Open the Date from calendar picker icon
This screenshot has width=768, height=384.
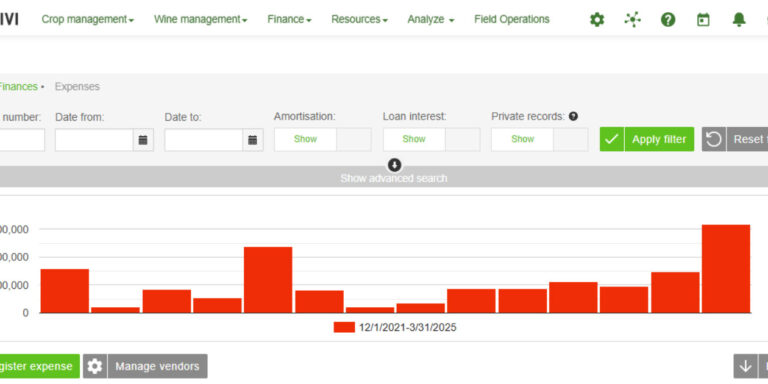(143, 140)
